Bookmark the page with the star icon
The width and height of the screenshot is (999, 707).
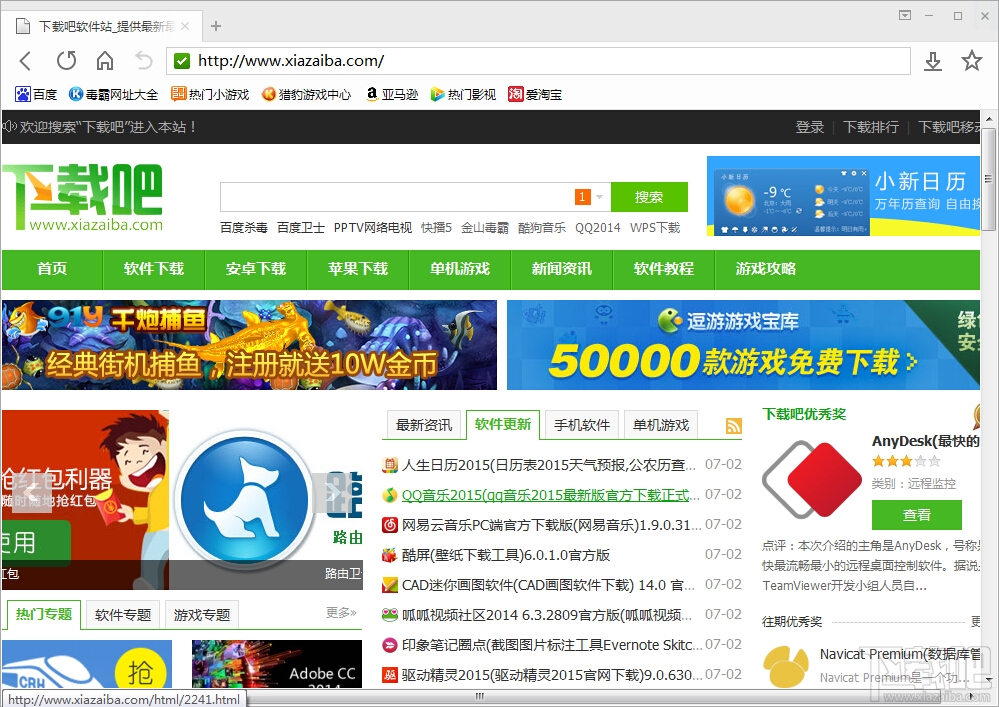coord(972,61)
